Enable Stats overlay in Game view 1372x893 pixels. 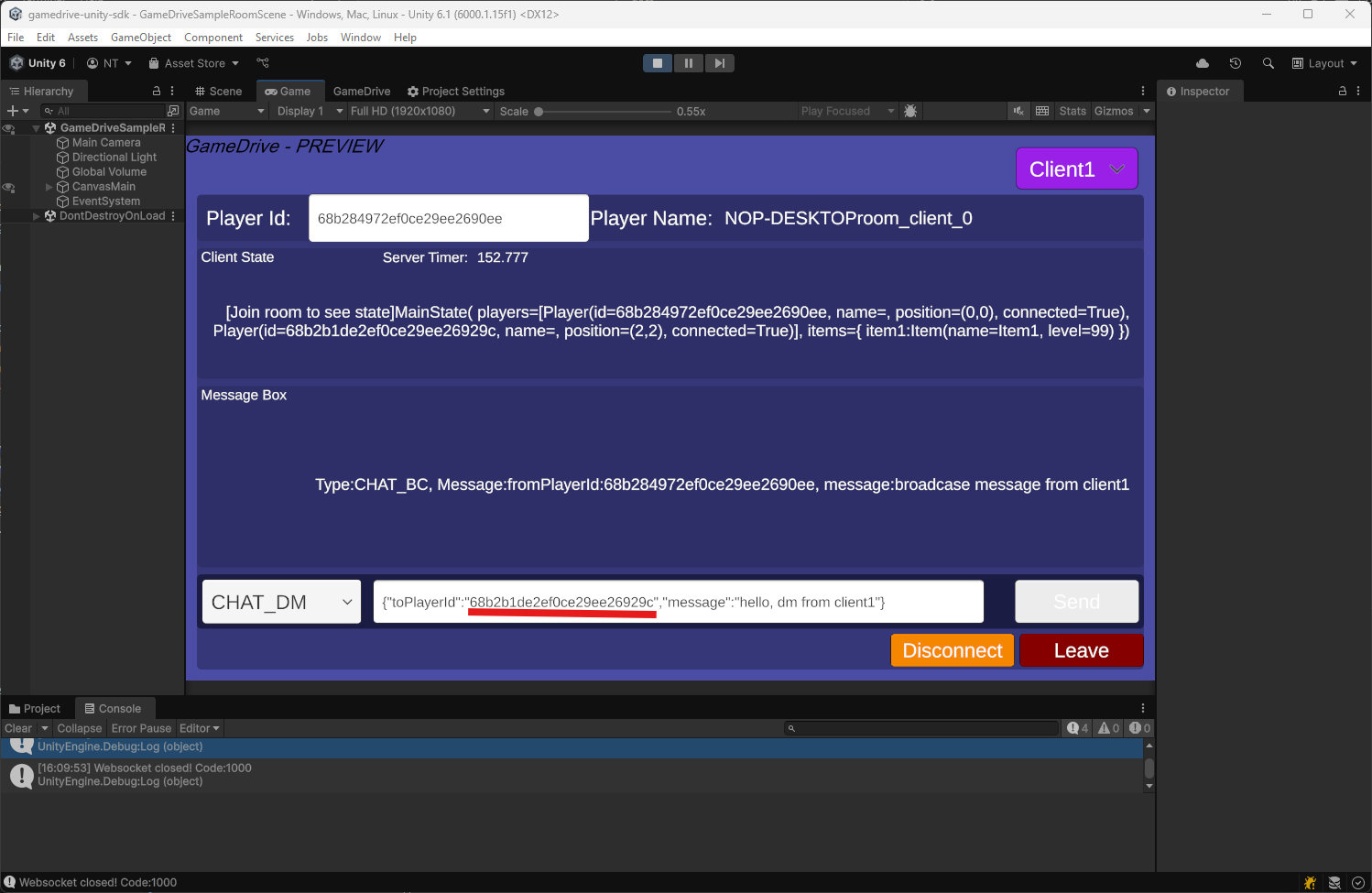click(1072, 111)
